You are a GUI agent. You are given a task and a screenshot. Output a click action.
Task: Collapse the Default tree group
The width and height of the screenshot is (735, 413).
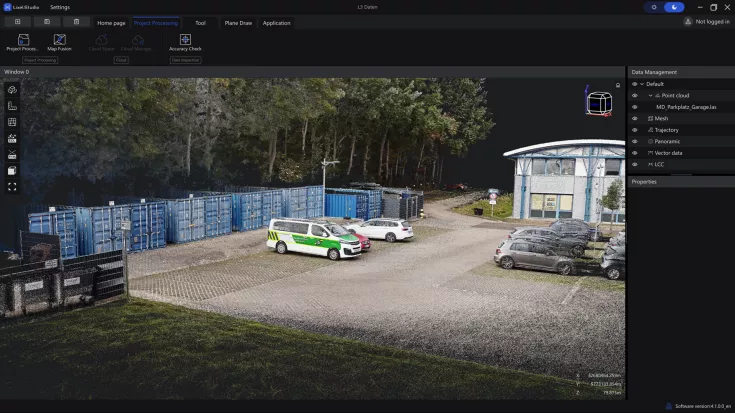(642, 84)
